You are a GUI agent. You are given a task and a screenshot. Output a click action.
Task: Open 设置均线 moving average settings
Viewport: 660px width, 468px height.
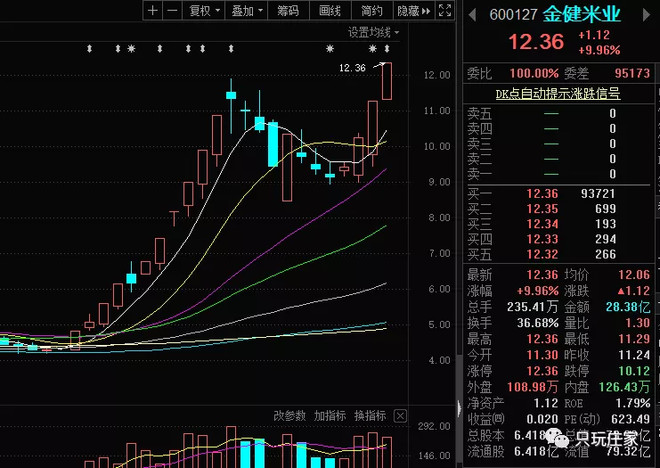click(x=373, y=32)
